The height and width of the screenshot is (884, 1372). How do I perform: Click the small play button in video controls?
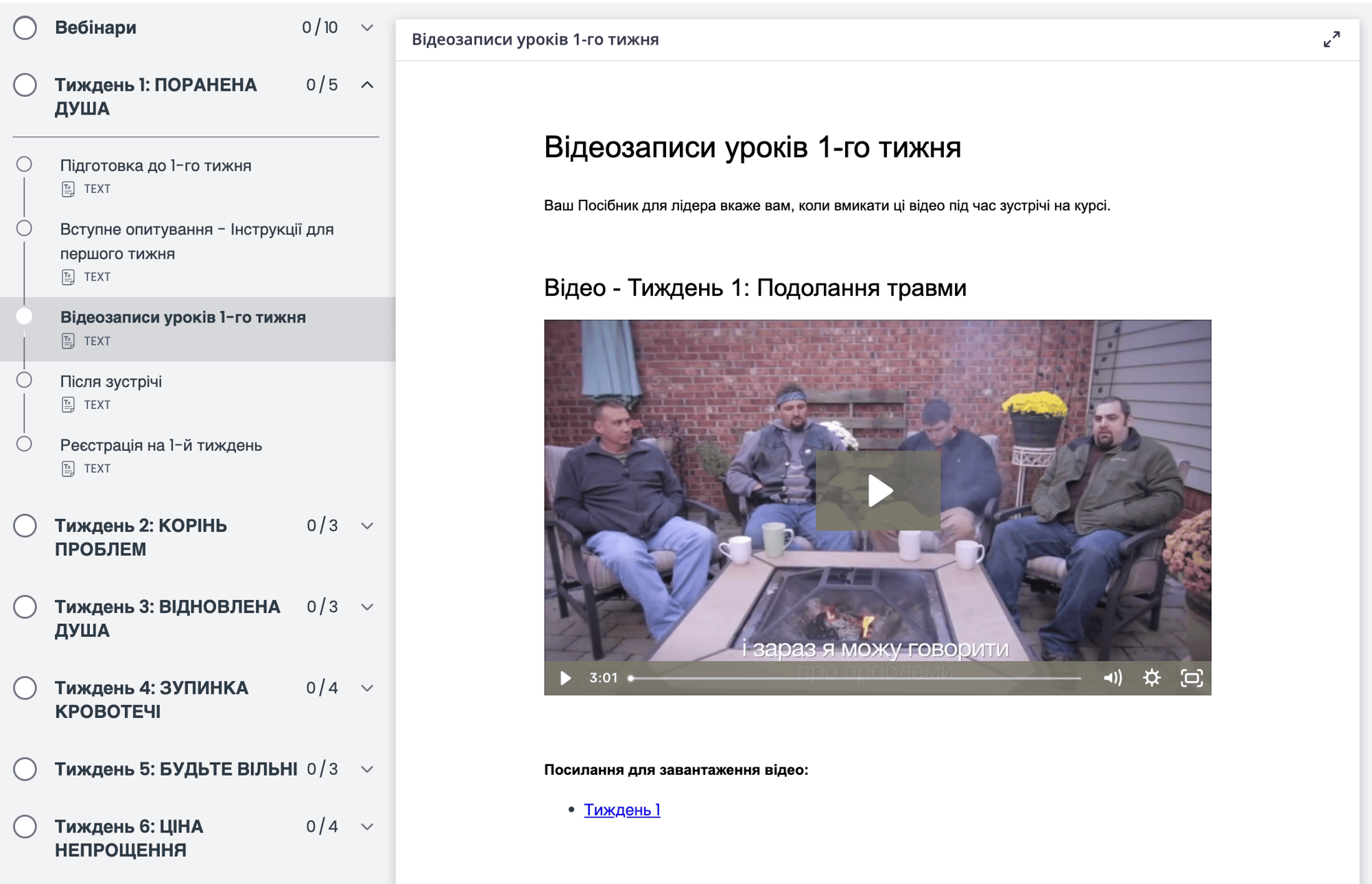coord(565,678)
